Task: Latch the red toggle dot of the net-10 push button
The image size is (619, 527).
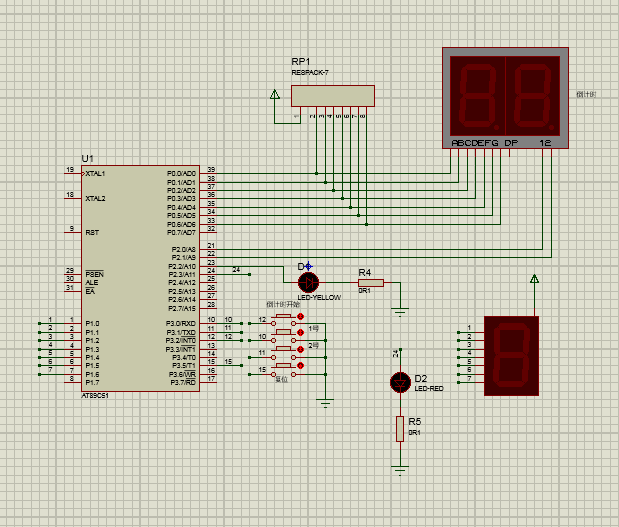Action: 300,333
